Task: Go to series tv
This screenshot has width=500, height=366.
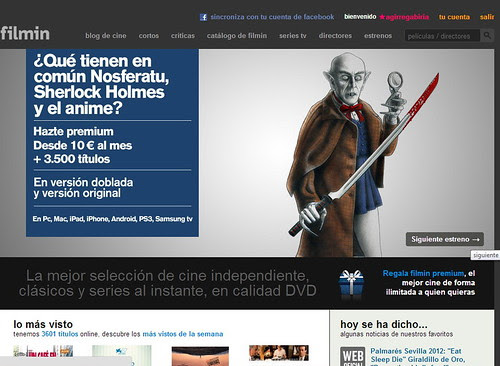Action: tap(293, 36)
